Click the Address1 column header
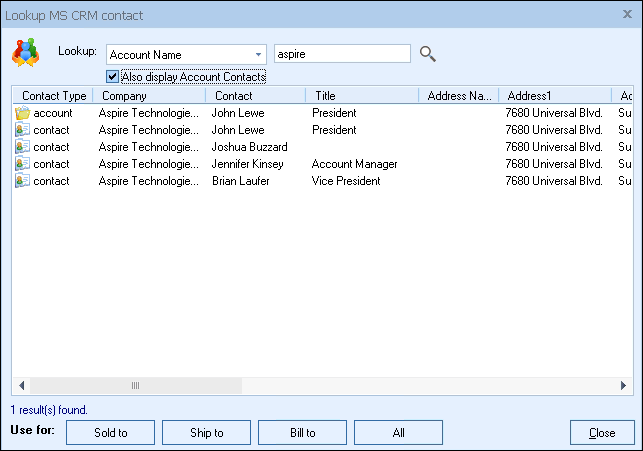643x451 pixels. [555, 96]
